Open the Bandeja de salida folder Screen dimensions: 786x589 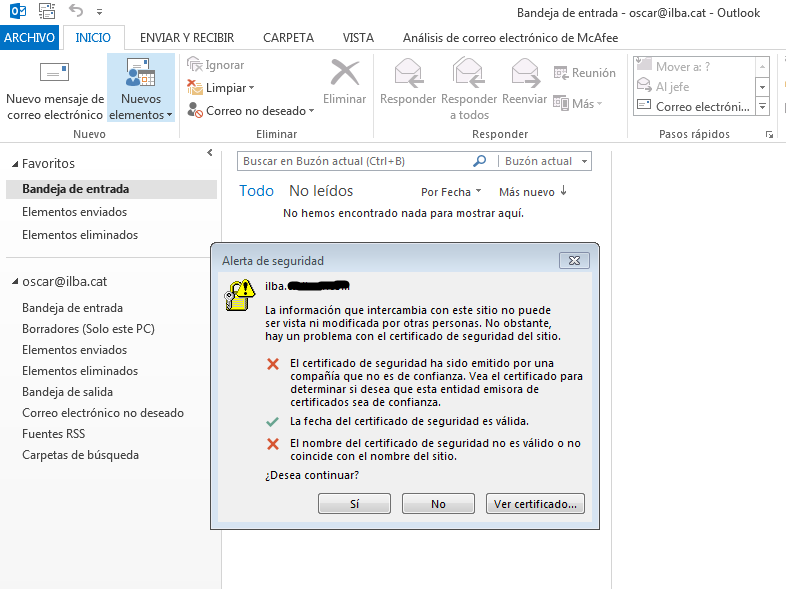67,392
